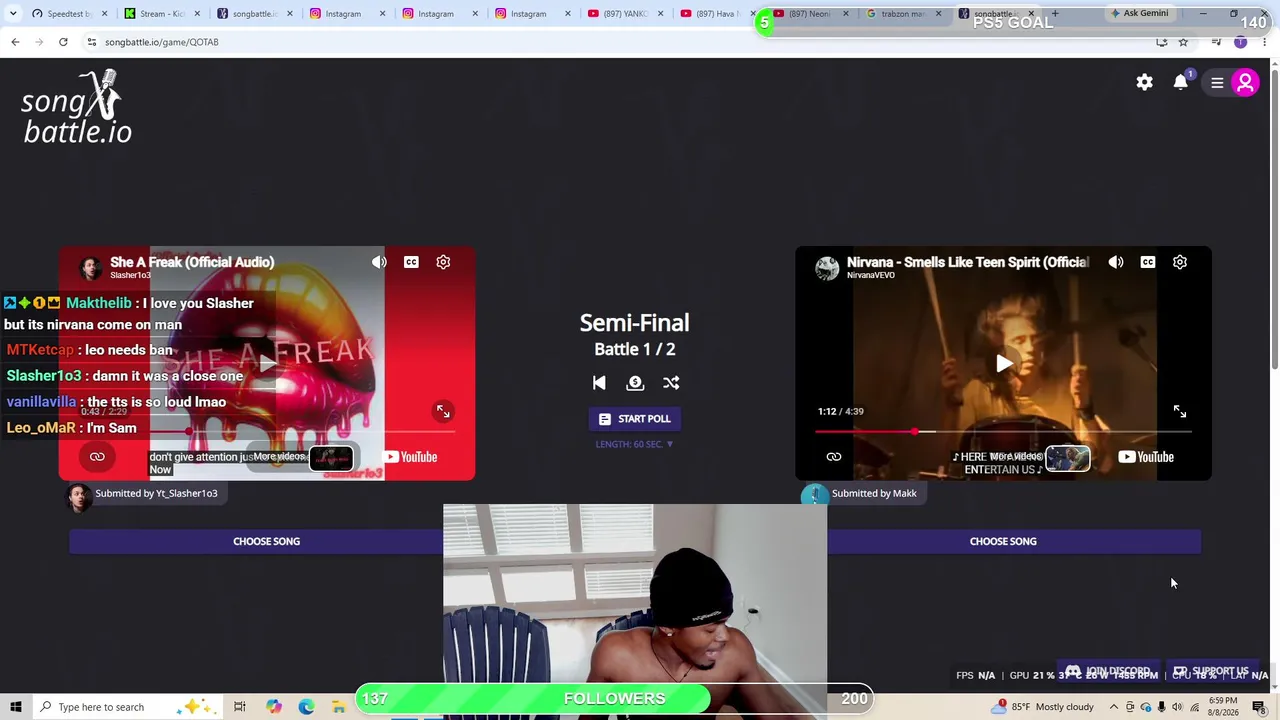Choose the She A Freak song
The height and width of the screenshot is (720, 1280).
266,541
